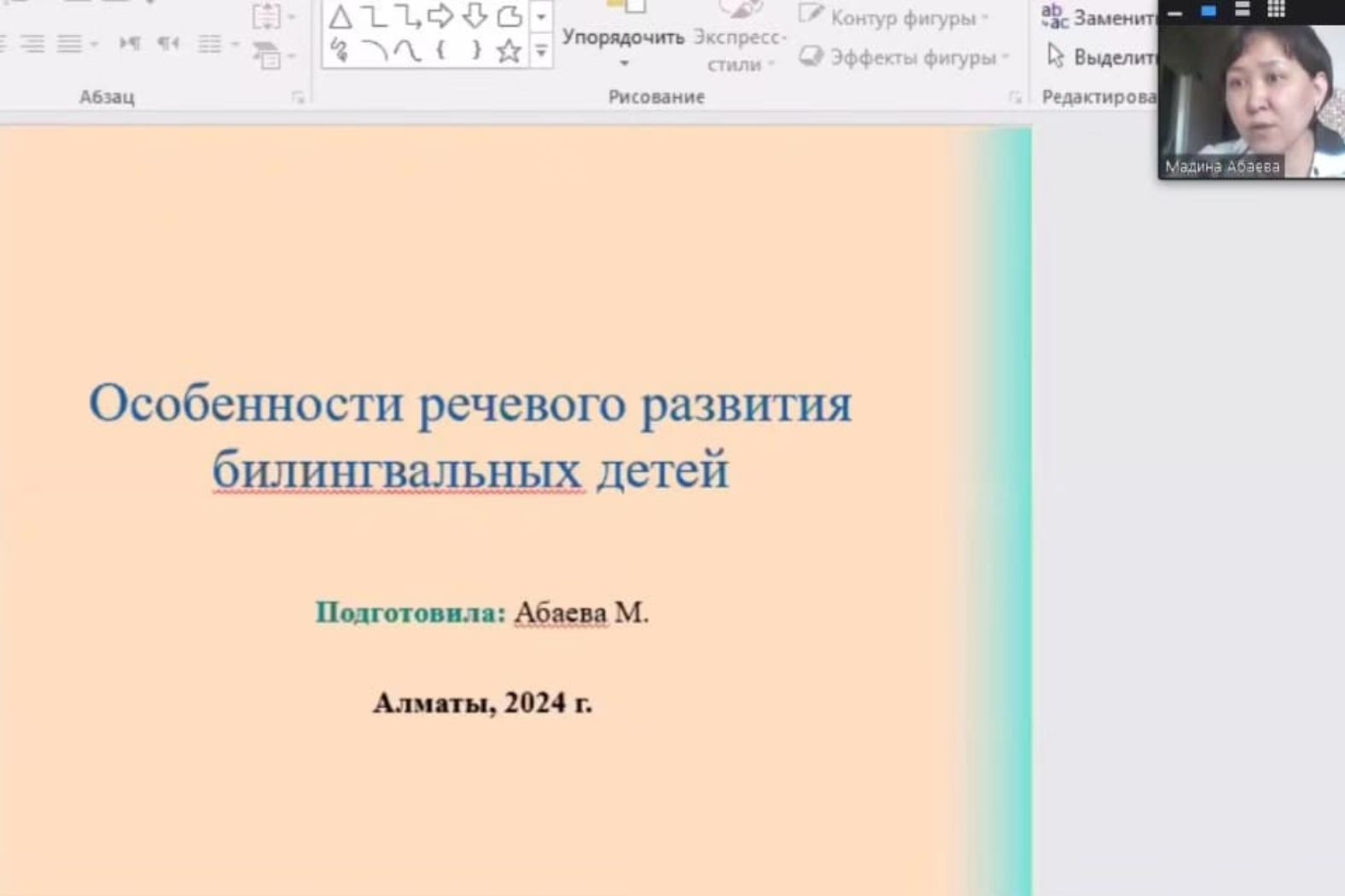
Task: Expand the shapes gallery list
Action: click(541, 52)
